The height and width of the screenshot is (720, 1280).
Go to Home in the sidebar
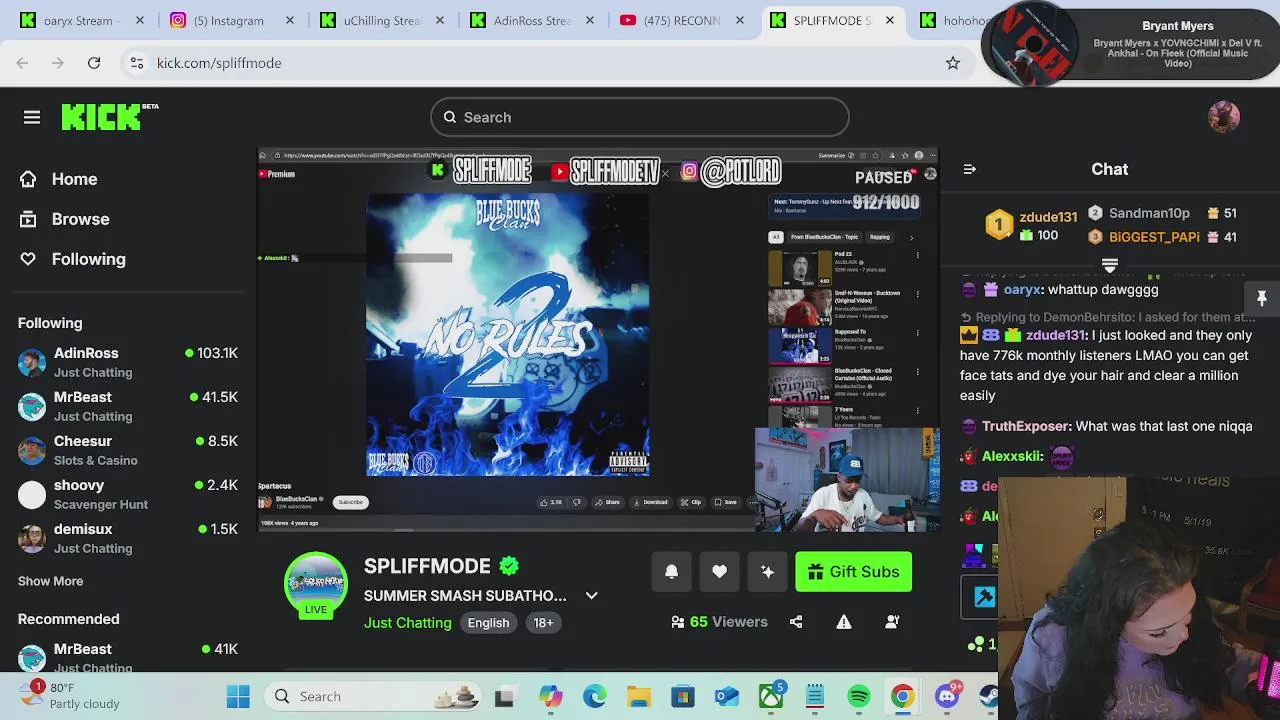pos(59,179)
